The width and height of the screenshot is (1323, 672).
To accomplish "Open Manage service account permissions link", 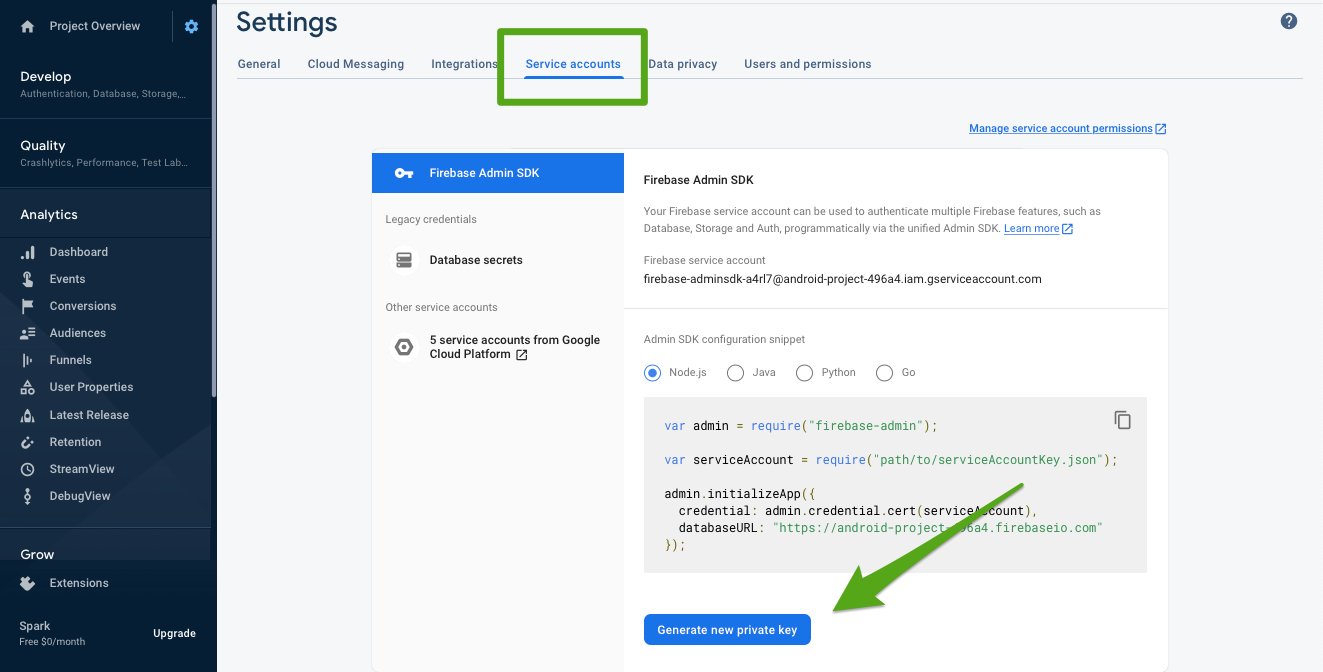I will pyautogui.click(x=1061, y=129).
